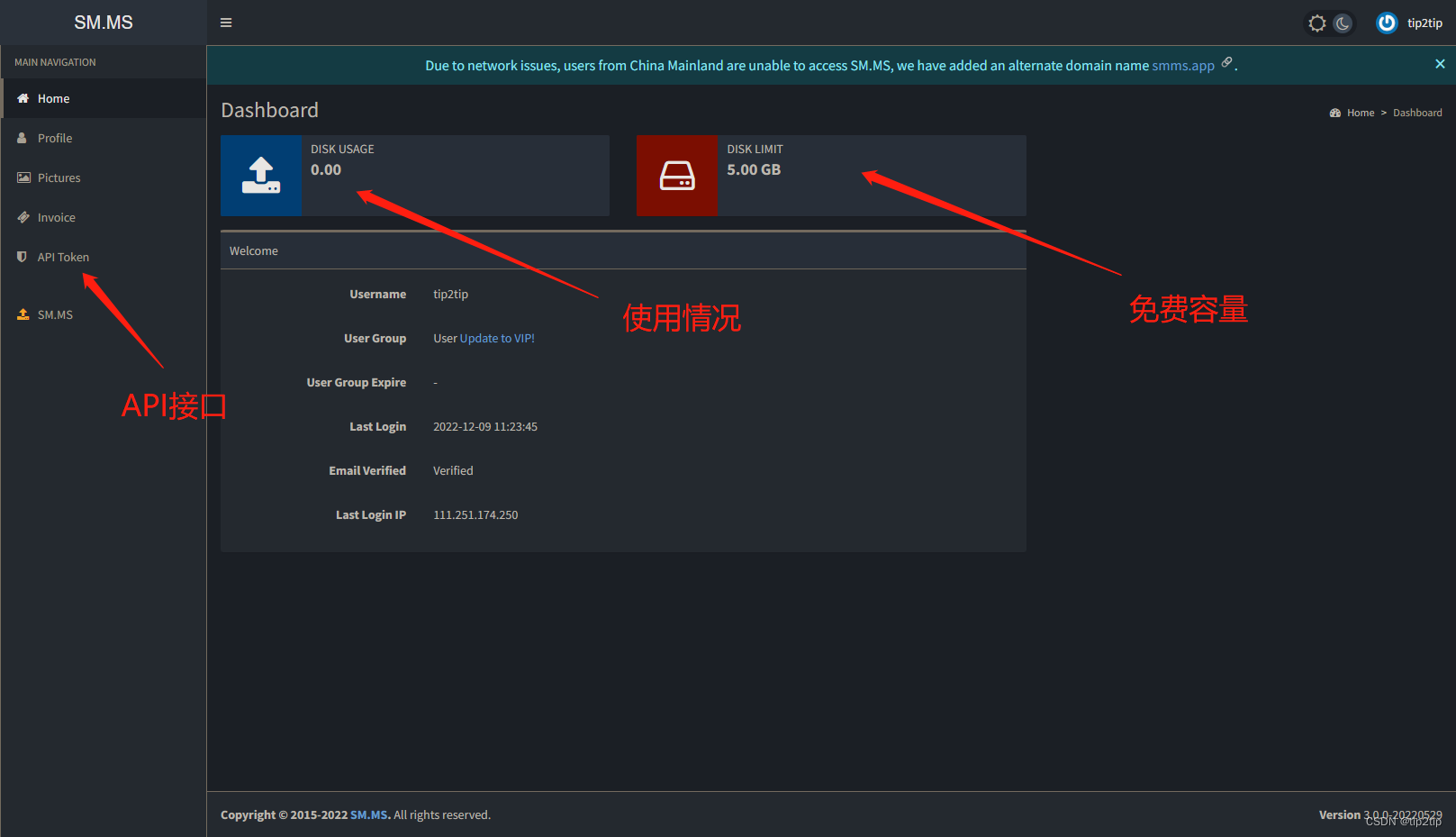The image size is (1456, 837).
Task: Click the external link icon after smms.app
Action: [x=1226, y=62]
